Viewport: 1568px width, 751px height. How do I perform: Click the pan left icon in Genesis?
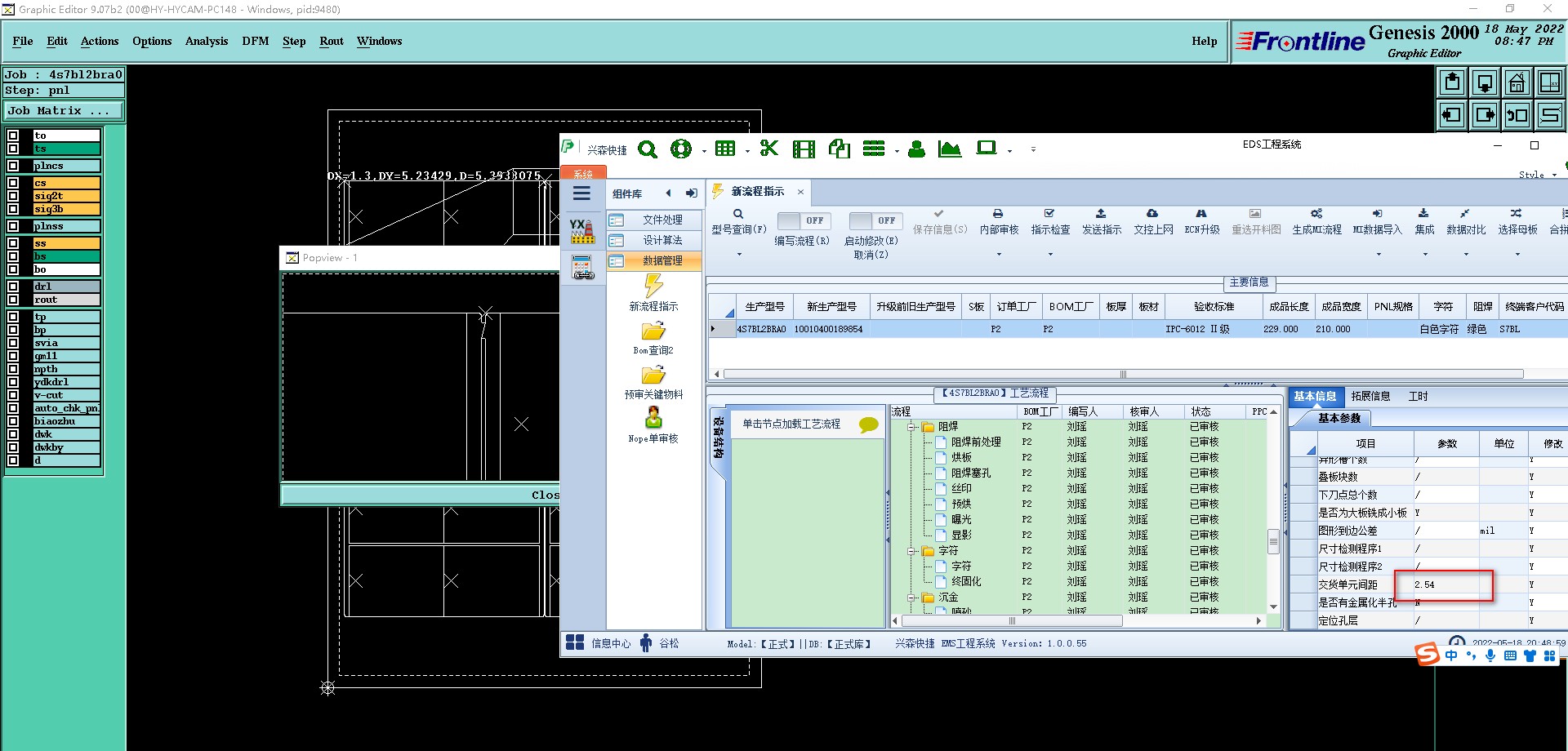[1452, 115]
